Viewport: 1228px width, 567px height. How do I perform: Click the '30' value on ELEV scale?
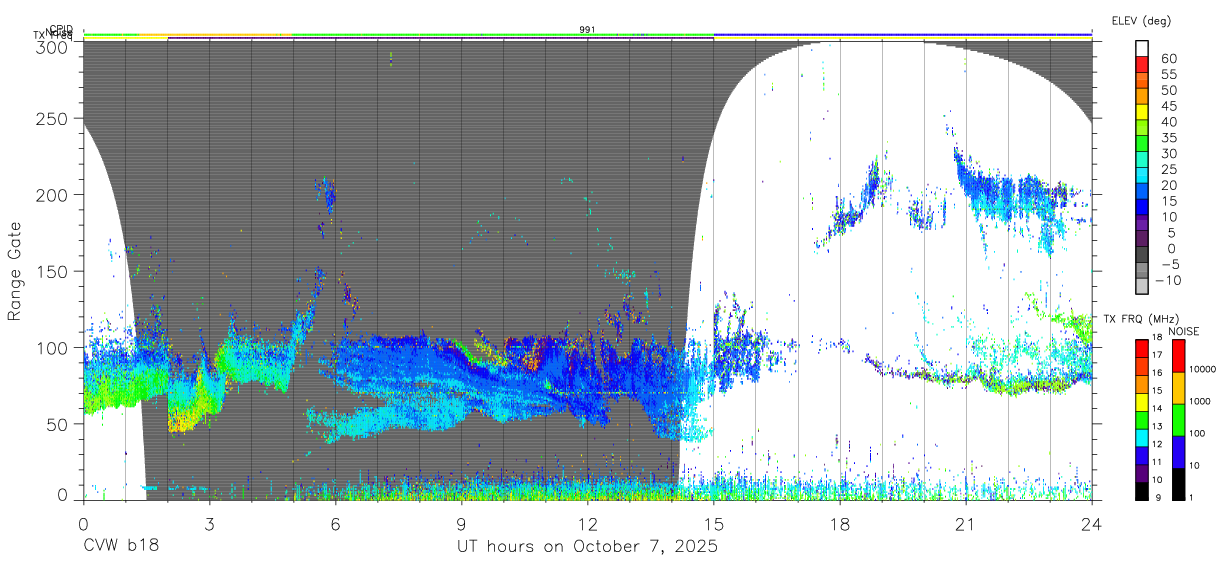point(1167,153)
